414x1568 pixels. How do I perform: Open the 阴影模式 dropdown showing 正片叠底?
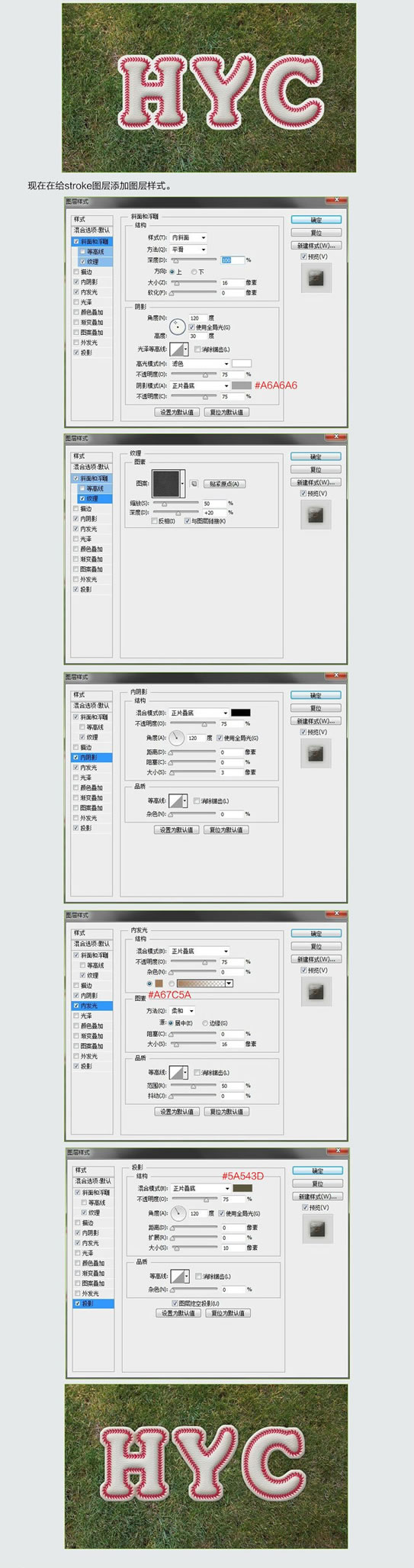pos(200,385)
